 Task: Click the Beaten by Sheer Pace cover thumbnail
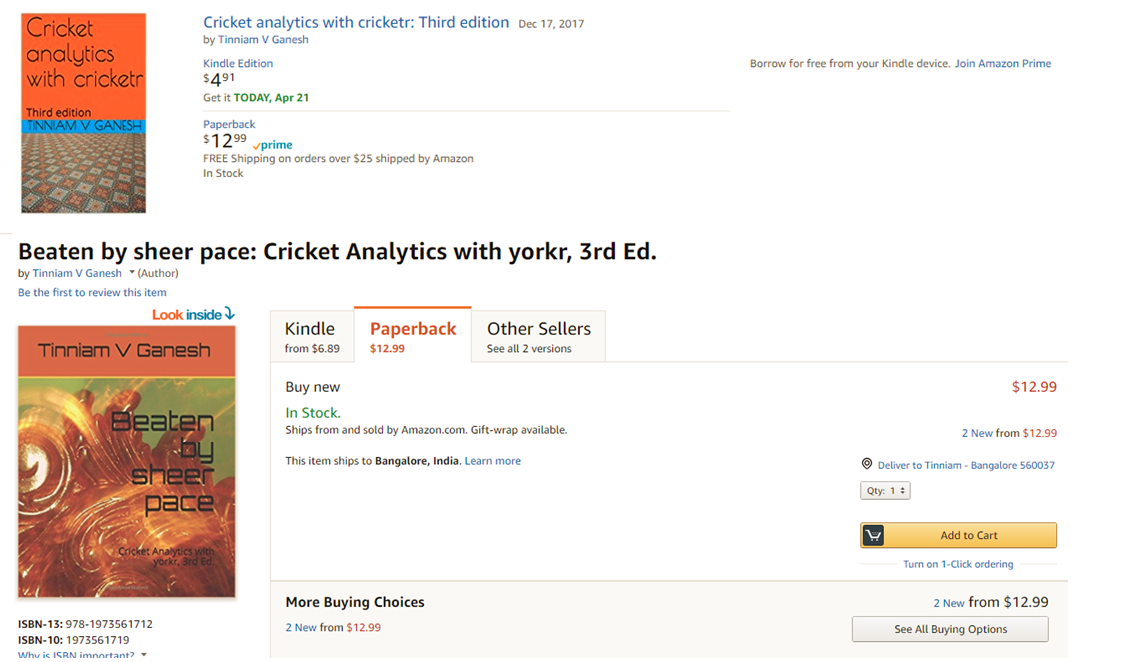pyautogui.click(x=126, y=460)
